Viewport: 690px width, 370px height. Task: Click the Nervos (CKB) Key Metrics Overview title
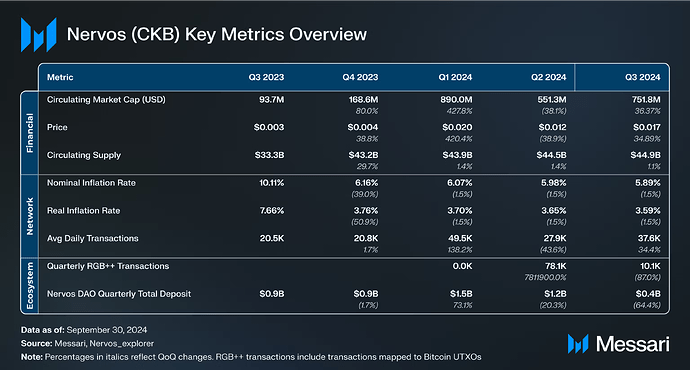[x=217, y=34]
